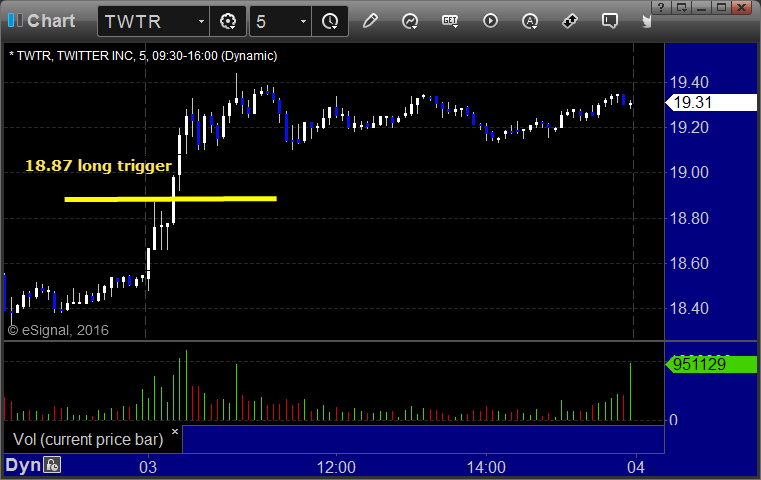Open symbol settings gear icon
The image size is (761, 480).
[x=228, y=21]
